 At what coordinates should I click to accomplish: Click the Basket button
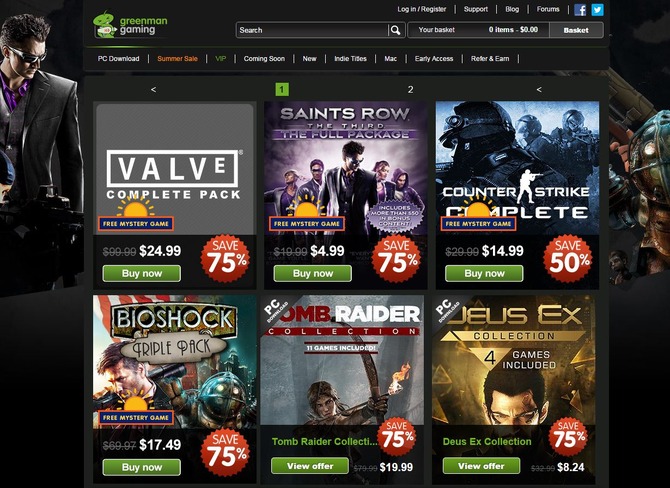pyautogui.click(x=576, y=30)
